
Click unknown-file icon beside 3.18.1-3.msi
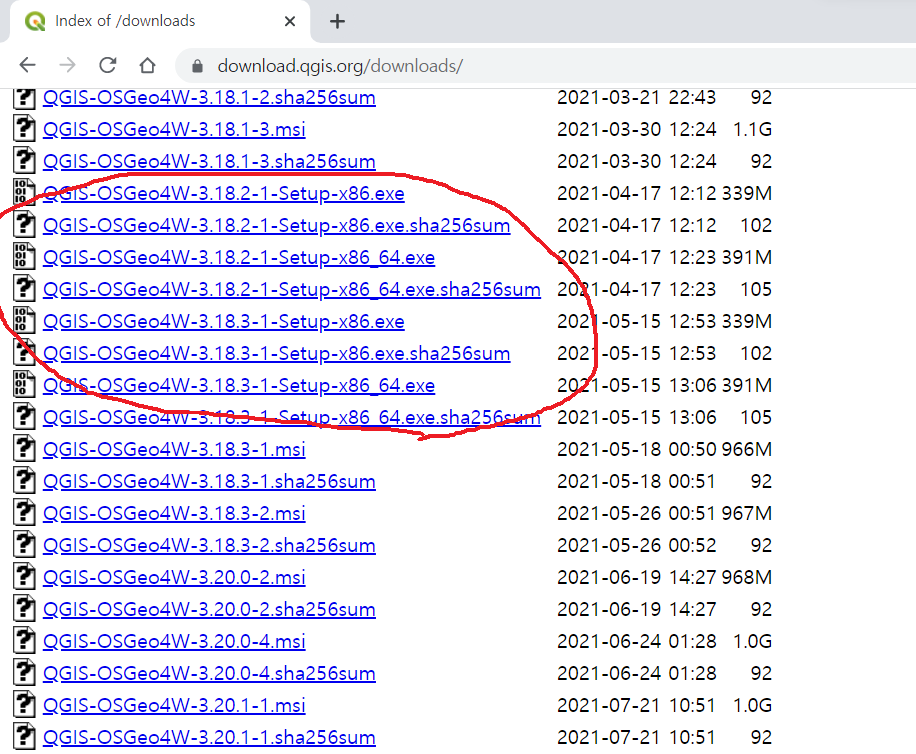click(x=24, y=127)
